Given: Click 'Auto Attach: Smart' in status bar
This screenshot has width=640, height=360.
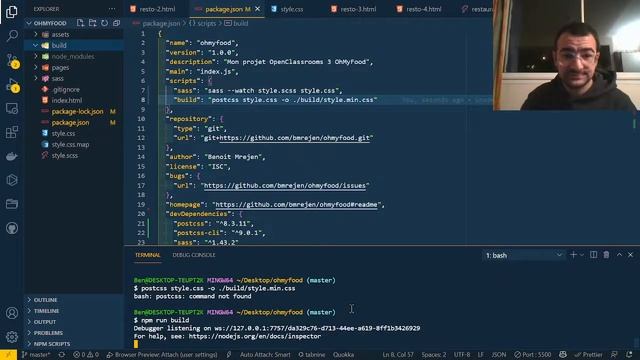Looking at the screenshot, I should tap(265, 355).
